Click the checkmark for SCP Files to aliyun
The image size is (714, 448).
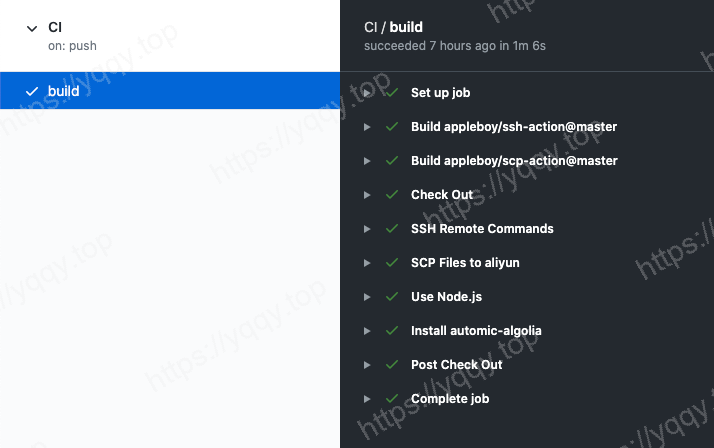point(392,263)
